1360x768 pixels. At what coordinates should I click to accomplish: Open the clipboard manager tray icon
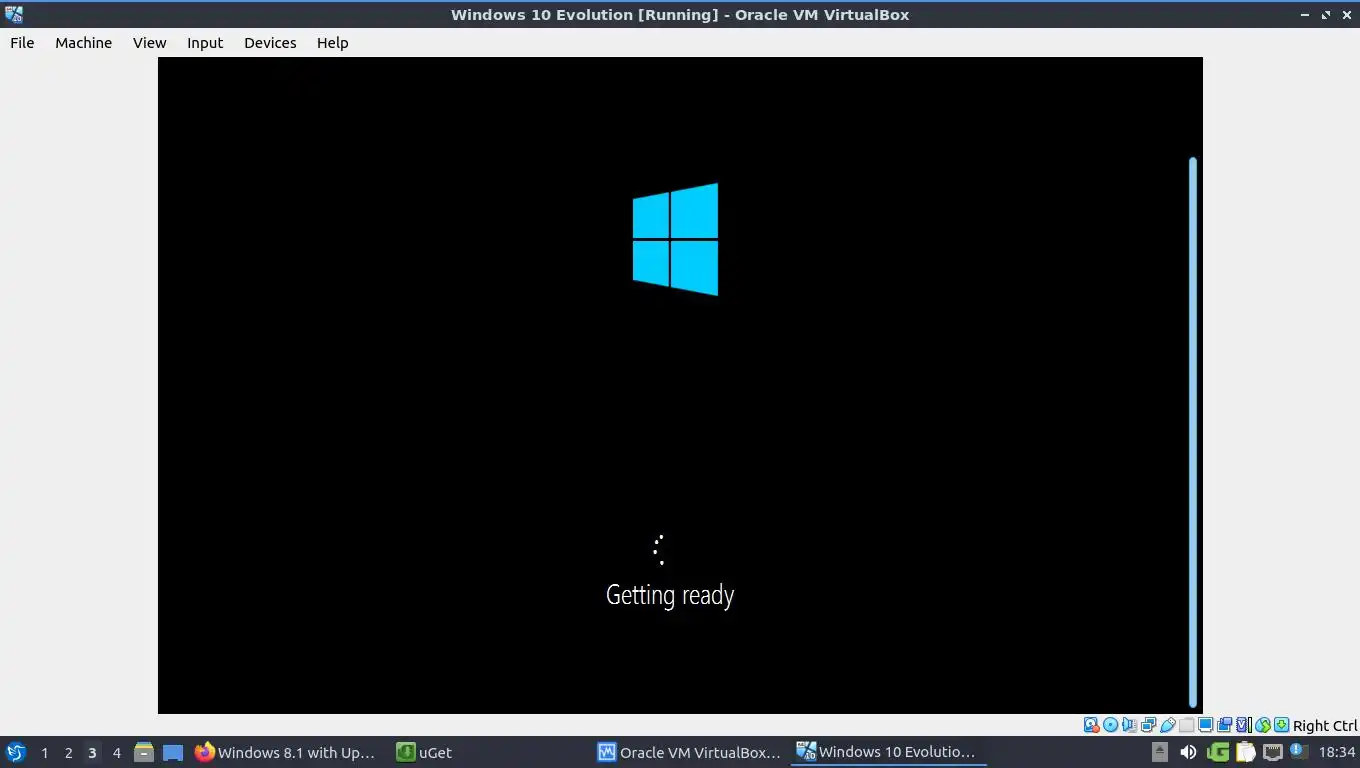coord(1245,752)
